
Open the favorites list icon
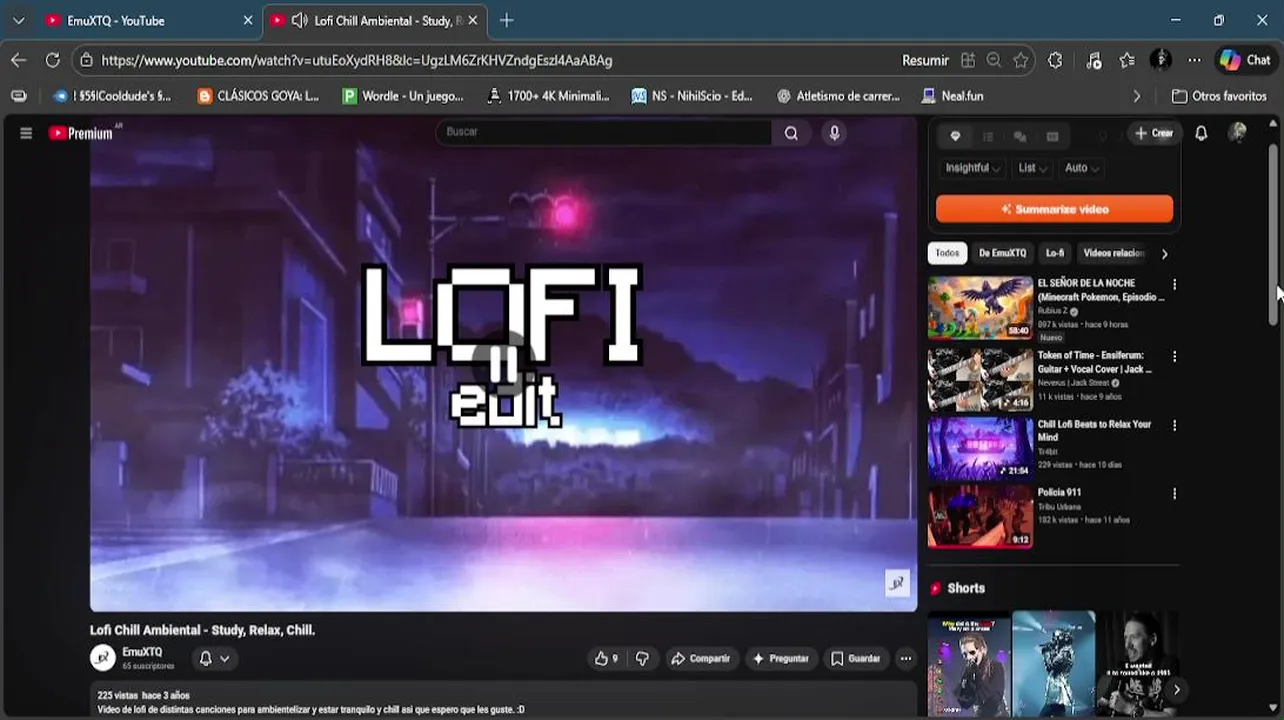[x=1127, y=60]
